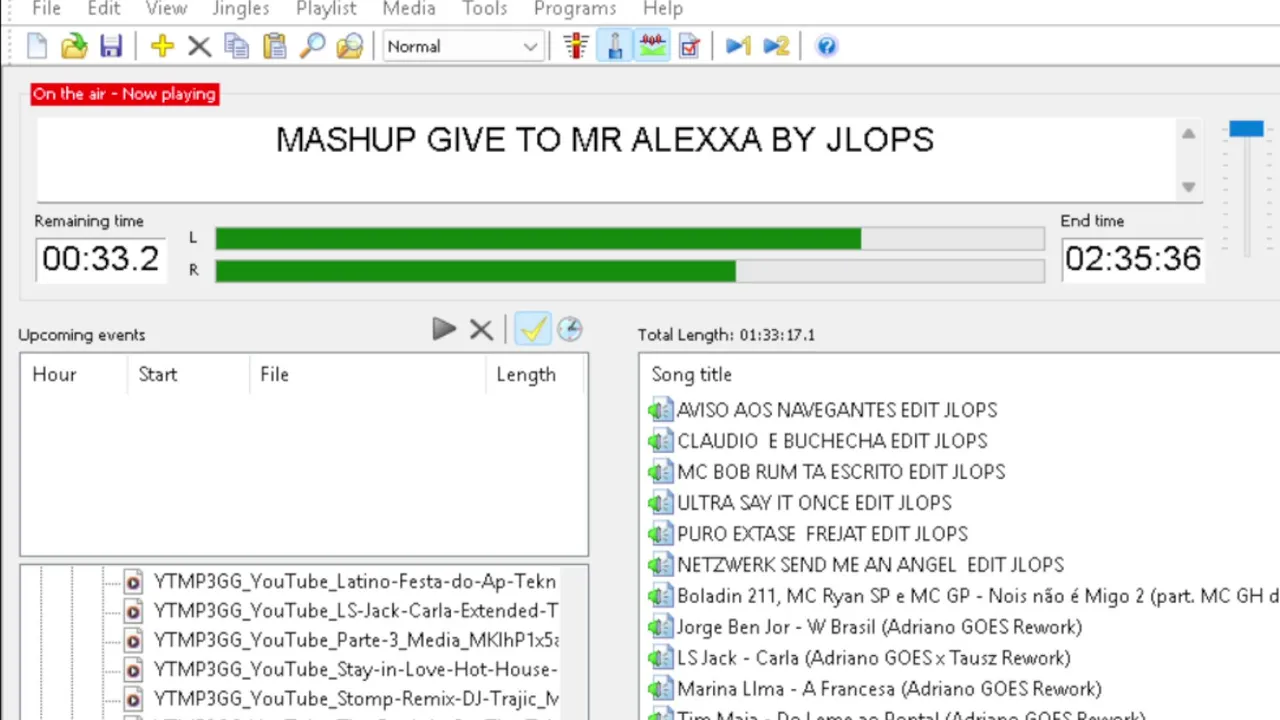Toggle the yellow checkmark events button
This screenshot has width=1280, height=720.
[532, 329]
